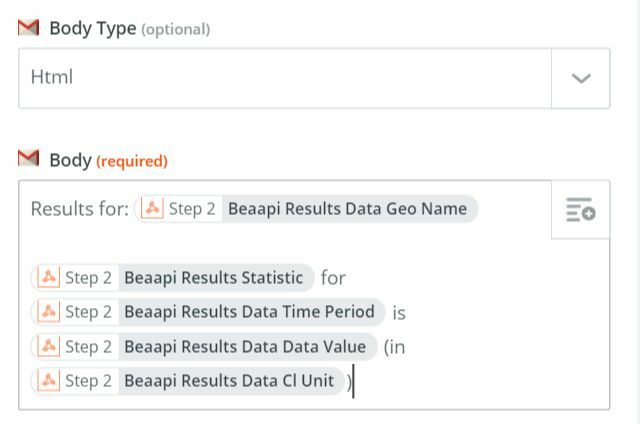Click the webhook icon in Data Value pill
The height and width of the screenshot is (424, 640).
(49, 346)
